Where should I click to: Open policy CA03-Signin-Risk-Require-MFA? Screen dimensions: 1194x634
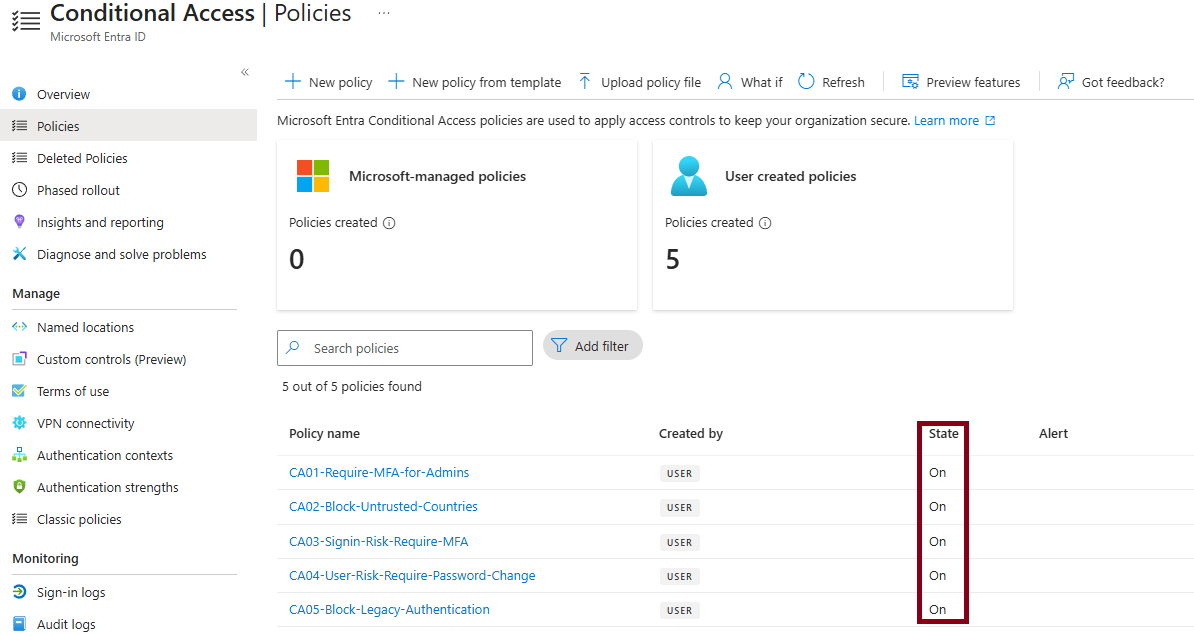378,542
